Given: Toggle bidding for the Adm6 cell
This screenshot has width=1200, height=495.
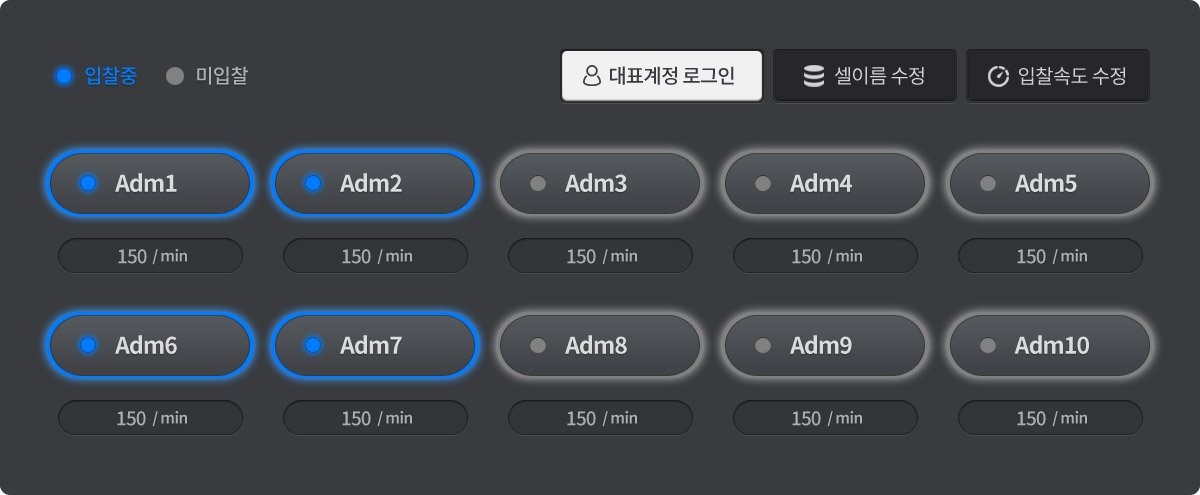Looking at the screenshot, I should point(150,346).
